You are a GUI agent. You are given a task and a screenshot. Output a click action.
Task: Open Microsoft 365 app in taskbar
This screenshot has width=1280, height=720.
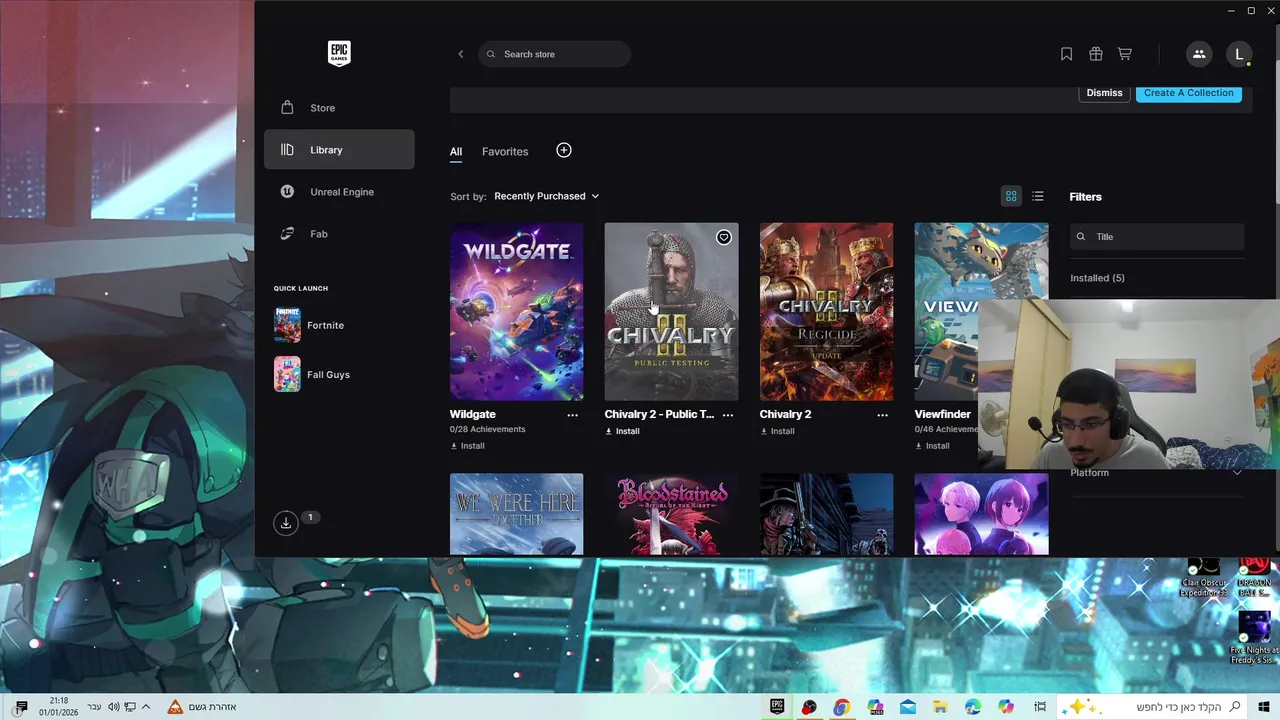(875, 706)
